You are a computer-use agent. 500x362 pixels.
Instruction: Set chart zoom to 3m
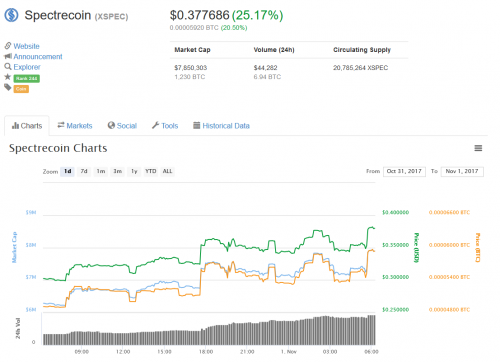tap(117, 171)
